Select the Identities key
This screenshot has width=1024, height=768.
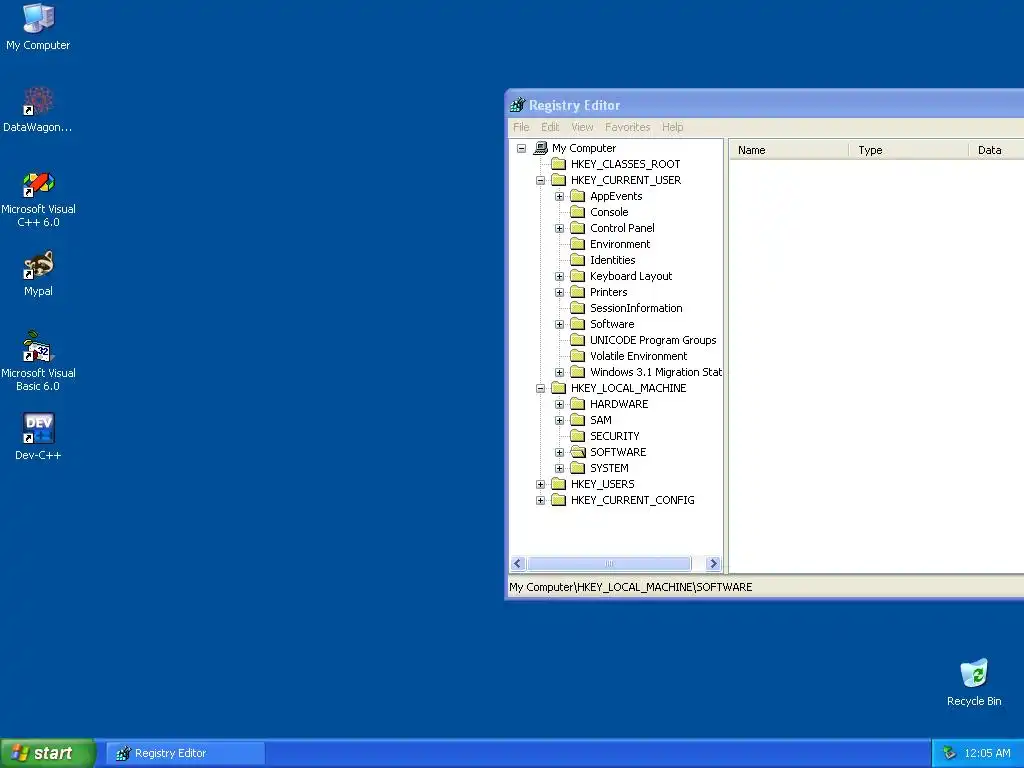tap(613, 261)
